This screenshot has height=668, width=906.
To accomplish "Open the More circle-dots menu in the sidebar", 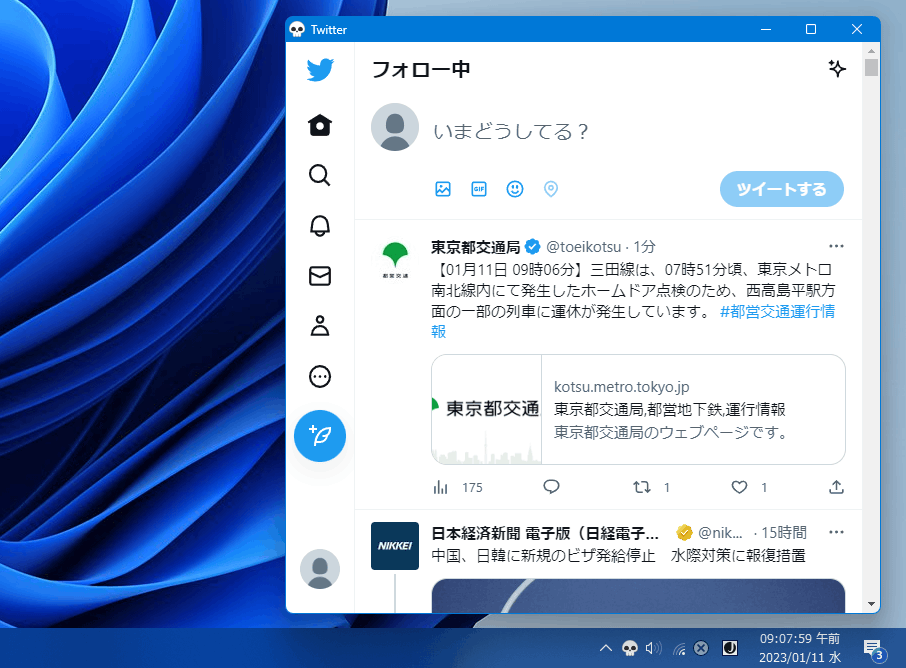I will pyautogui.click(x=320, y=377).
